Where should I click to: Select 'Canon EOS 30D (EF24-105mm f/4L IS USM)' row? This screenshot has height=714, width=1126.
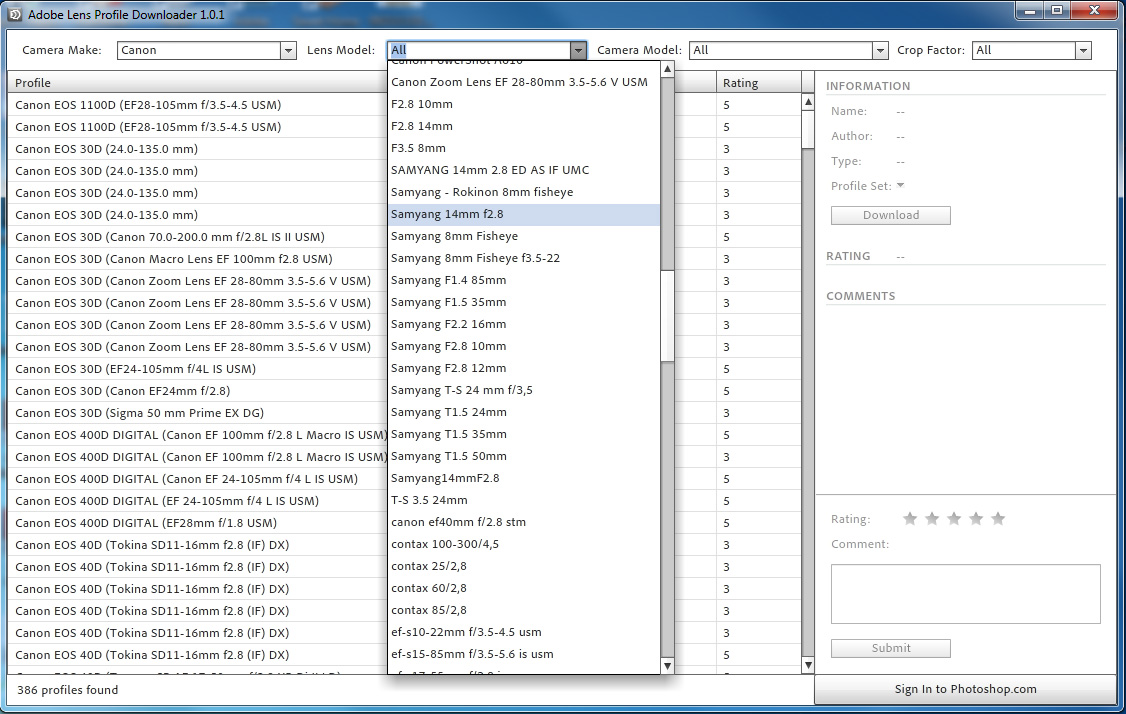(x=197, y=368)
